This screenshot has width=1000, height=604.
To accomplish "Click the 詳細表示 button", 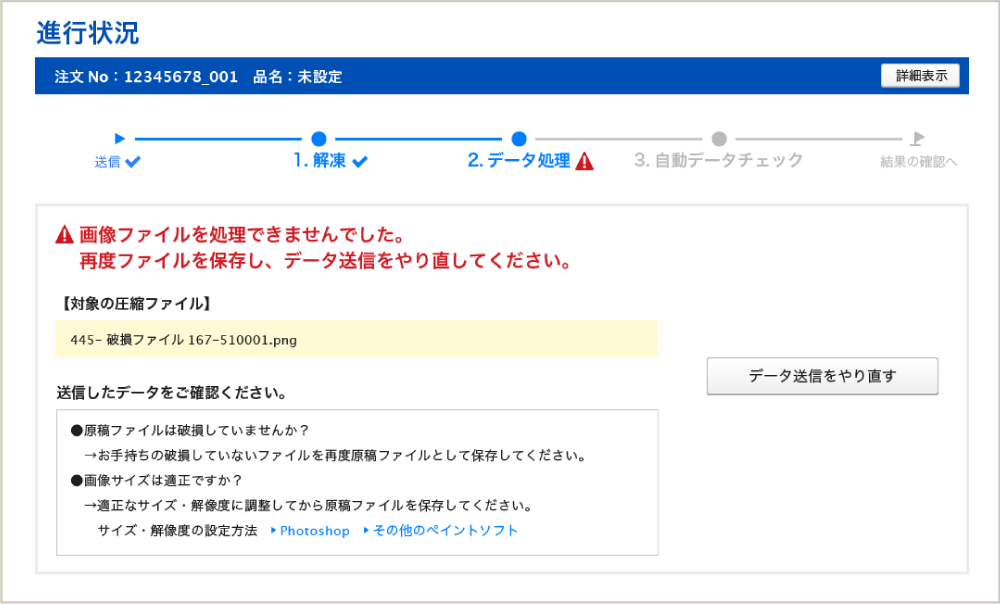I will pyautogui.click(x=920, y=76).
